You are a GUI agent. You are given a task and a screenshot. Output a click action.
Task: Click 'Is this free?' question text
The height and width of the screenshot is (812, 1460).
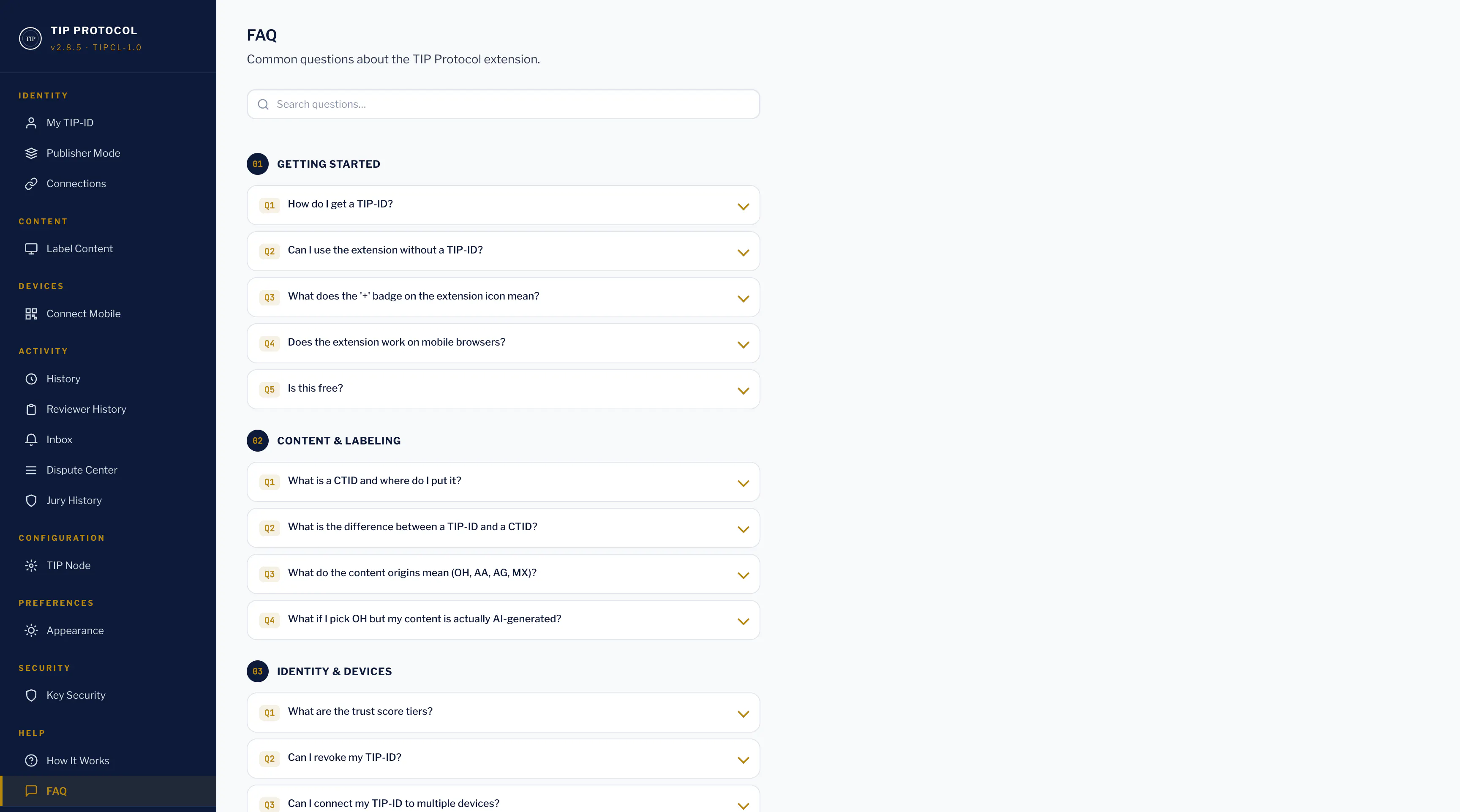tap(315, 388)
